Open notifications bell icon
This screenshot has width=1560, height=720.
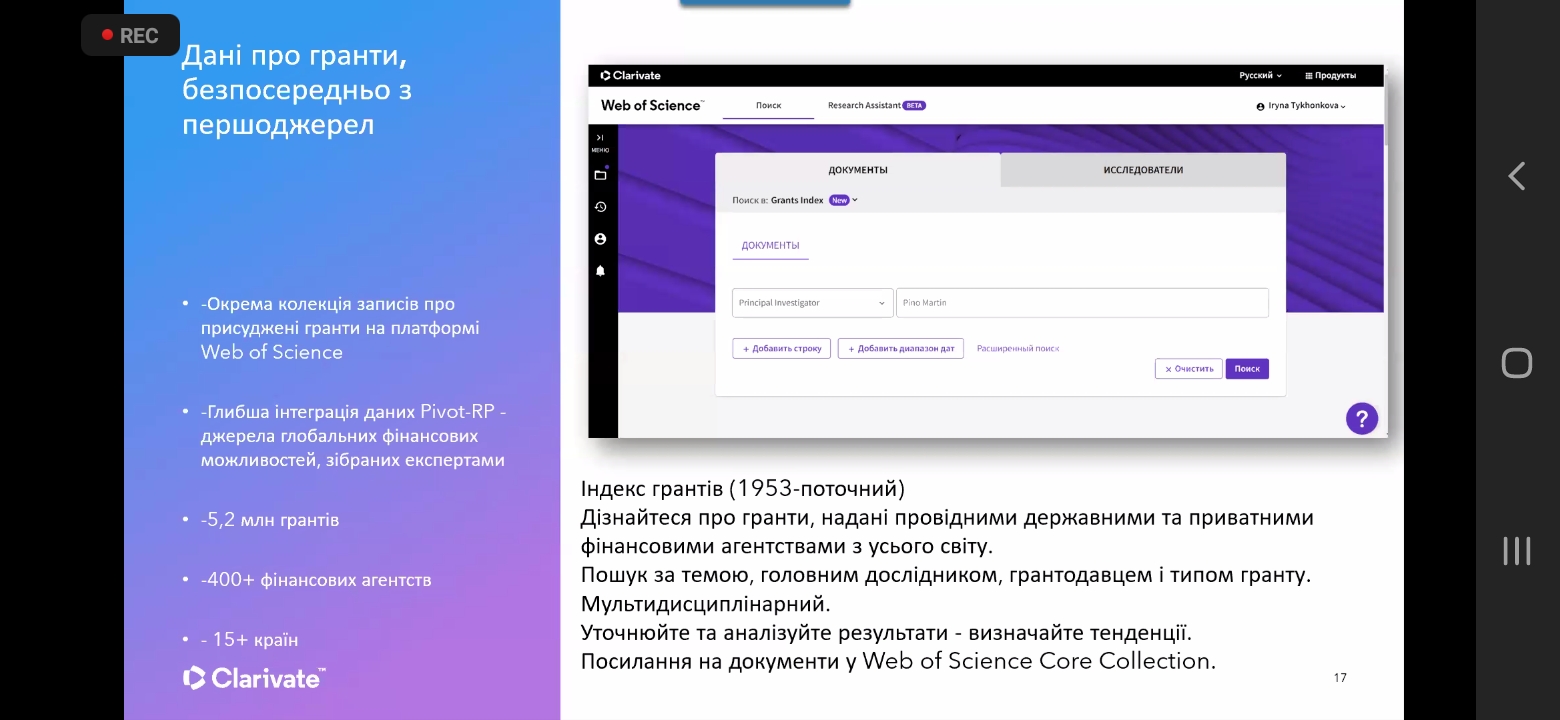coord(600,271)
